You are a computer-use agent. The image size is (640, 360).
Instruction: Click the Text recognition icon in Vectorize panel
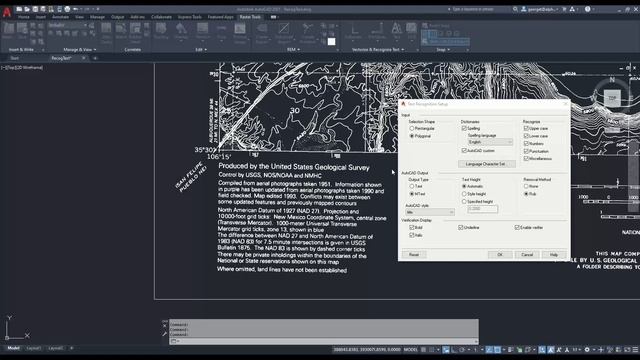pyautogui.click(x=397, y=29)
